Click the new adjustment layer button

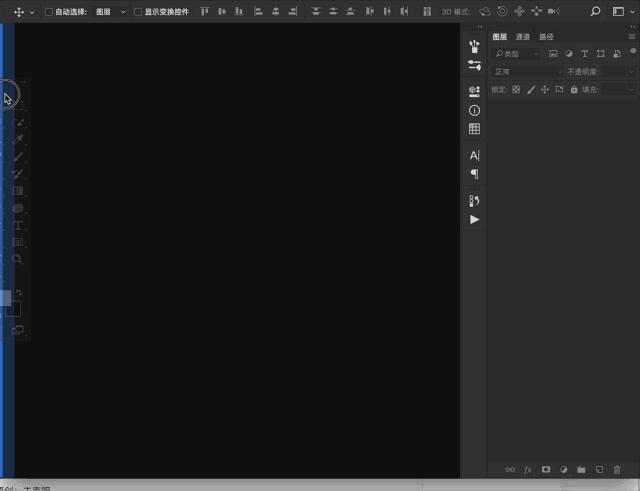(564, 469)
